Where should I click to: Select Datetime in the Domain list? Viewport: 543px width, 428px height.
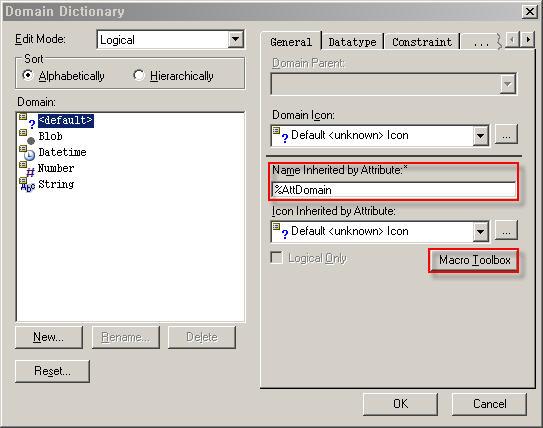click(x=62, y=152)
